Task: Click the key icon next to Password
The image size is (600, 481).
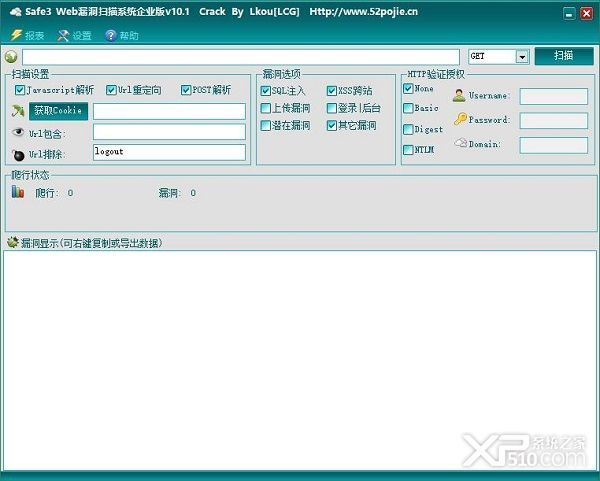Action: [460, 119]
